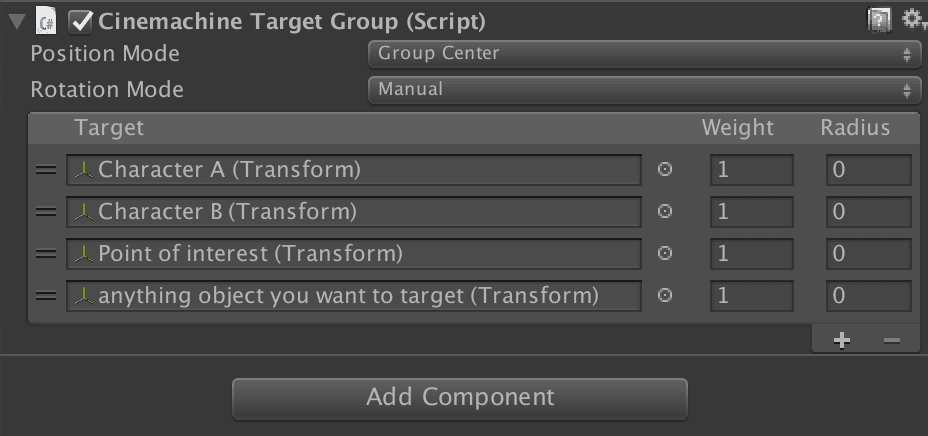Screen dimensions: 928x436
Task: Select the Character A Transform target field
Action: (x=354, y=170)
